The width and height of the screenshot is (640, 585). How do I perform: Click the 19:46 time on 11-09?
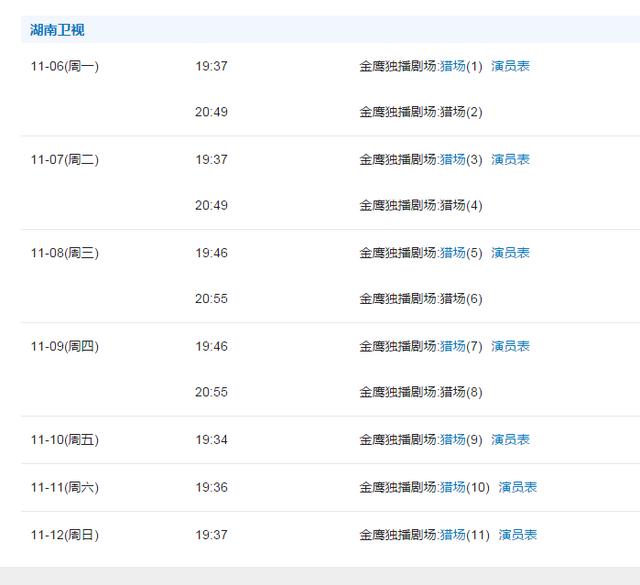211,346
